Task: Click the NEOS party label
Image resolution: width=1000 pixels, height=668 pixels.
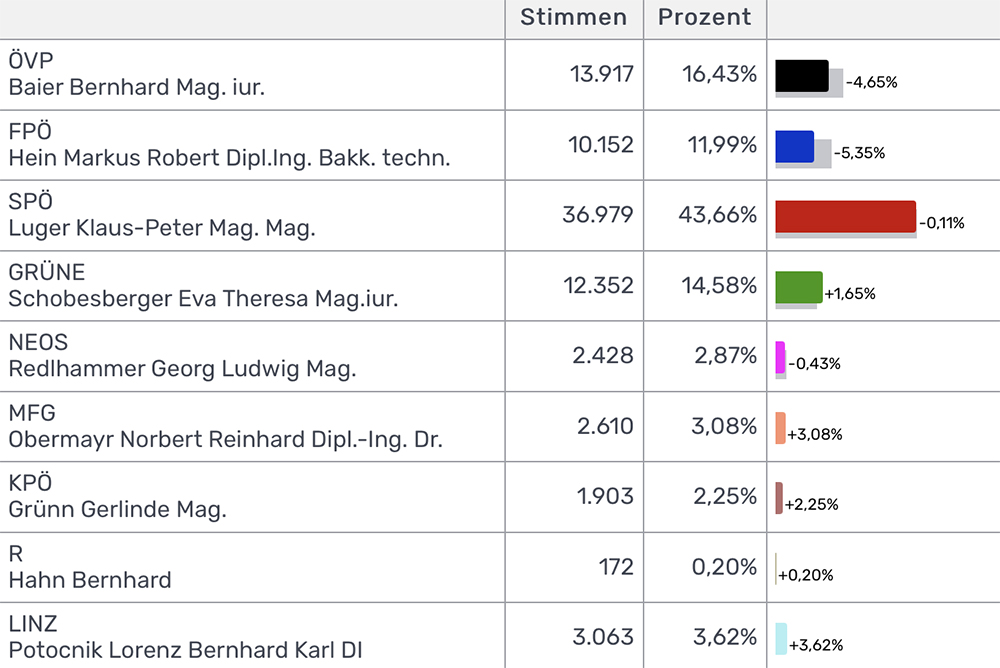Action: (38, 343)
